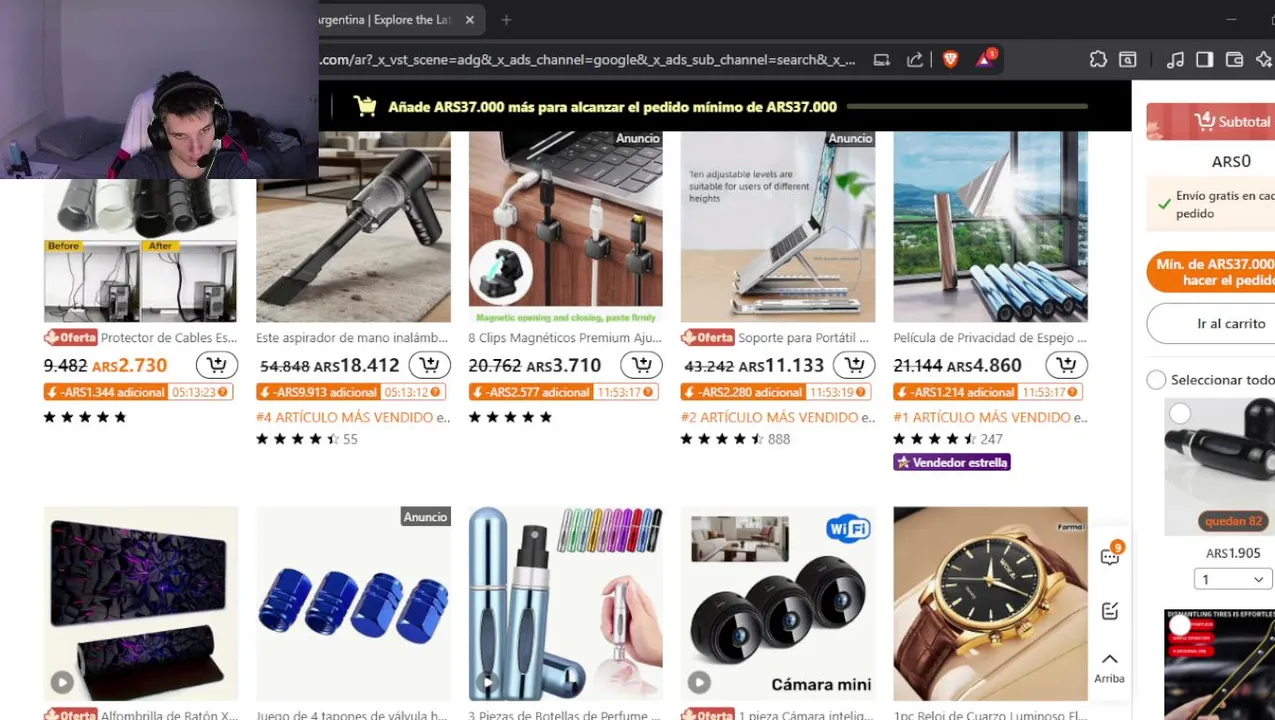Select the perfume atomizer cart item checkbox
Screen dimensions: 1275x720
pyautogui.click(x=1180, y=413)
